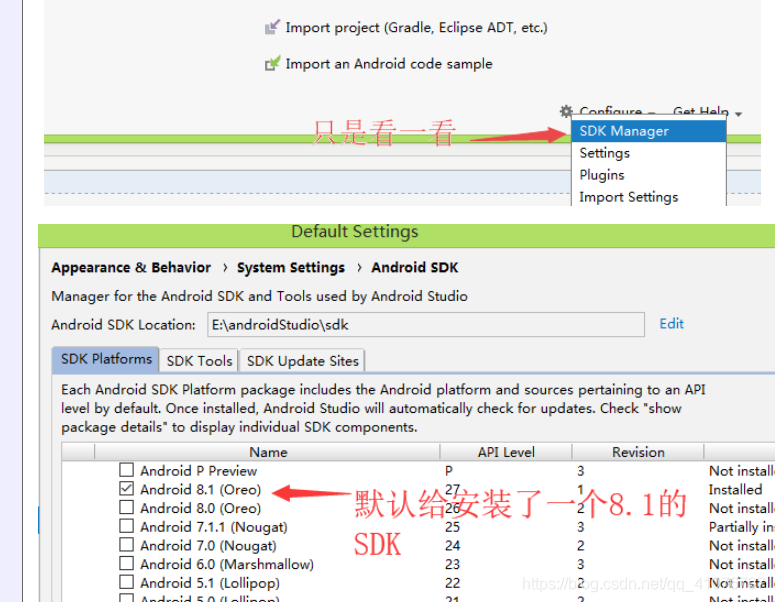Click the System Settings breadcrumb

[x=291, y=267]
